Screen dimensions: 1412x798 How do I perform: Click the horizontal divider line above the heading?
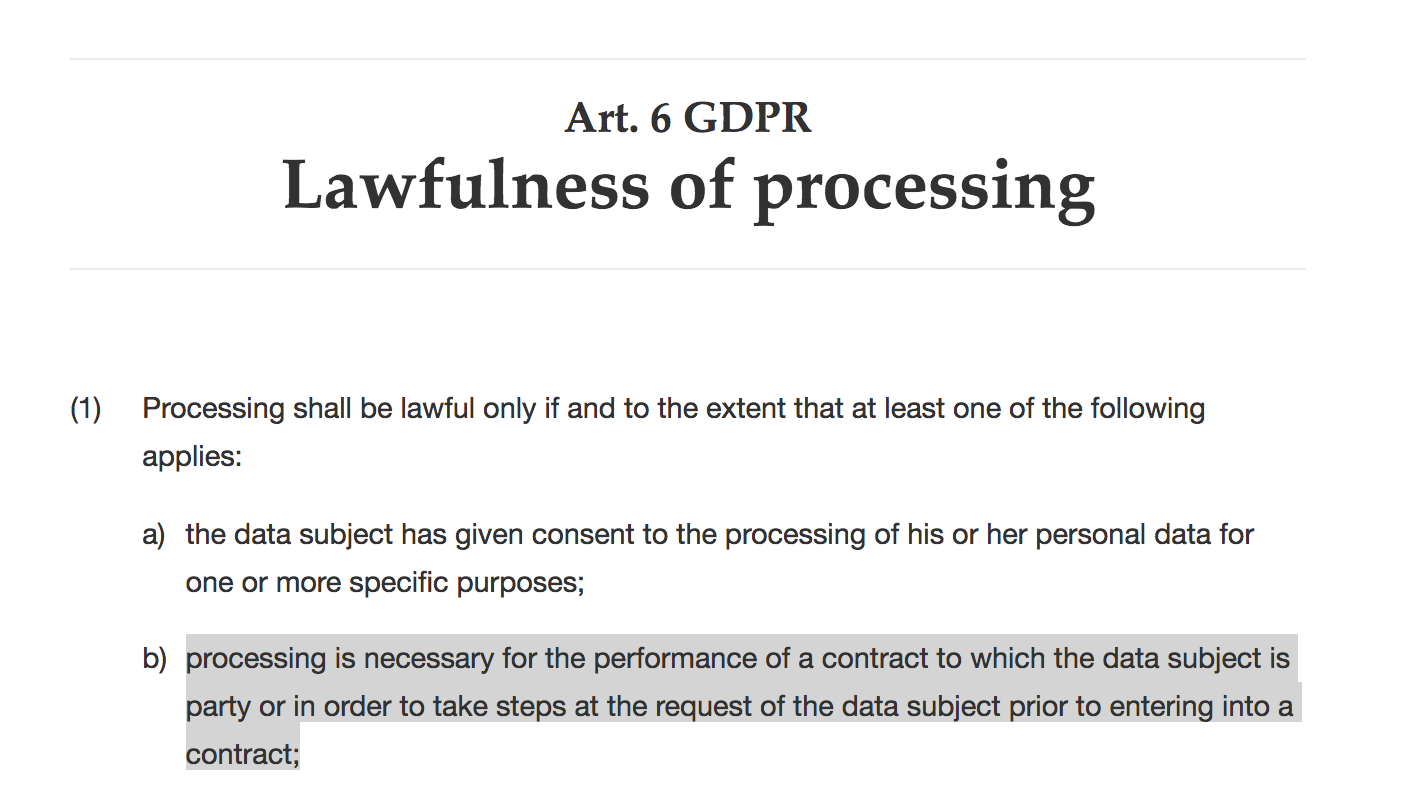point(688,59)
